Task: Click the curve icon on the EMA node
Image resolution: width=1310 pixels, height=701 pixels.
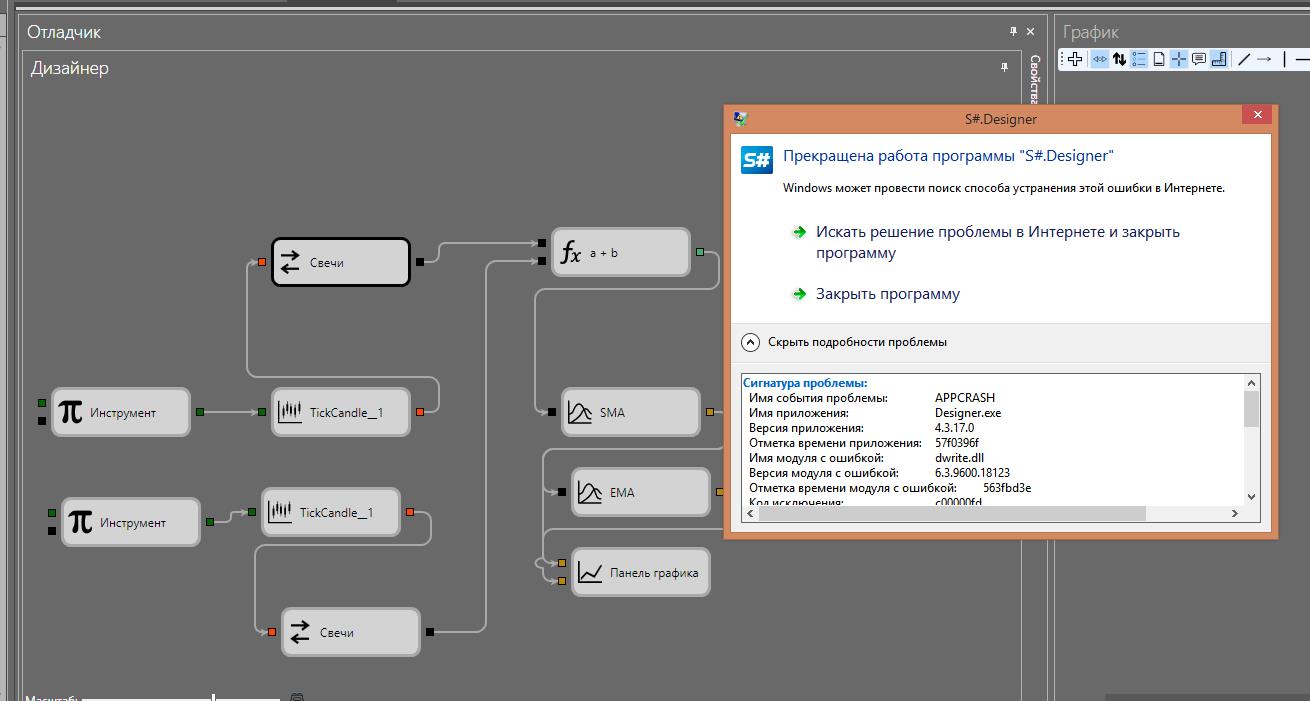Action: pos(590,492)
